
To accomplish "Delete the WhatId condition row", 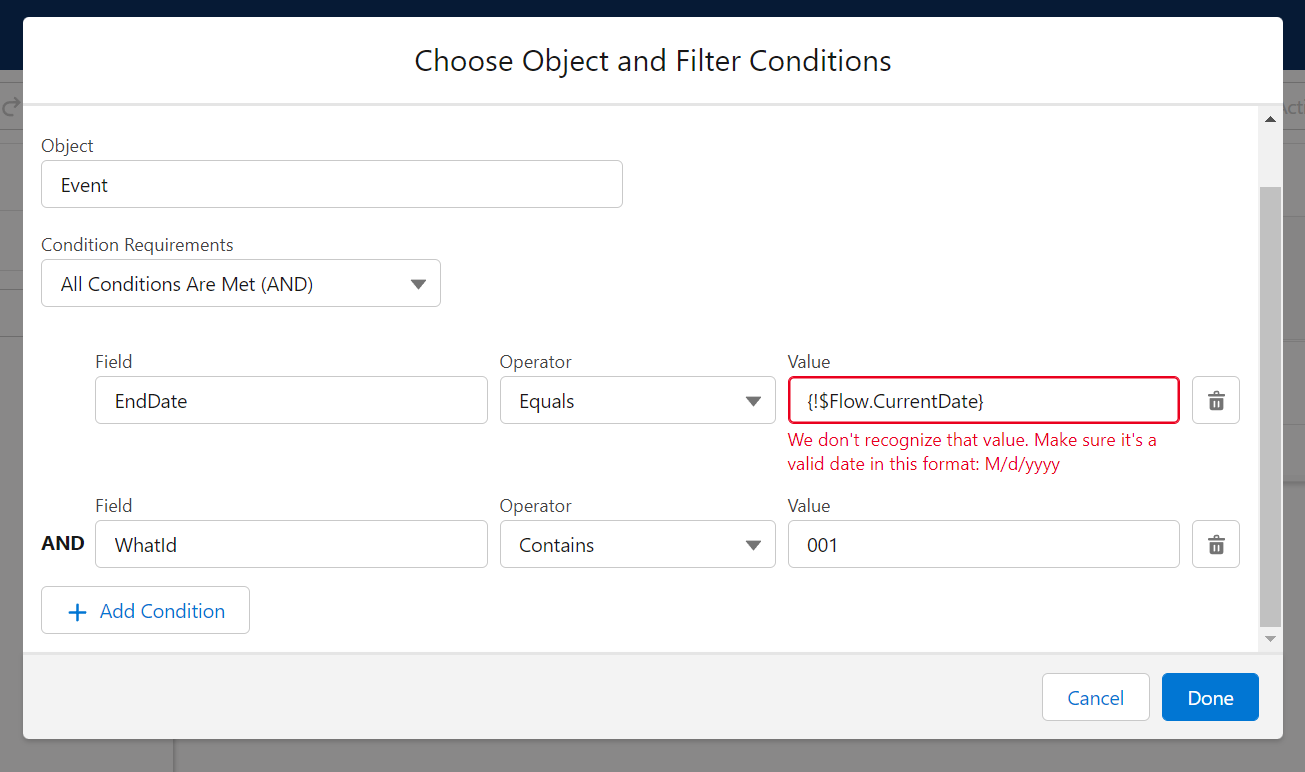I will [1216, 545].
